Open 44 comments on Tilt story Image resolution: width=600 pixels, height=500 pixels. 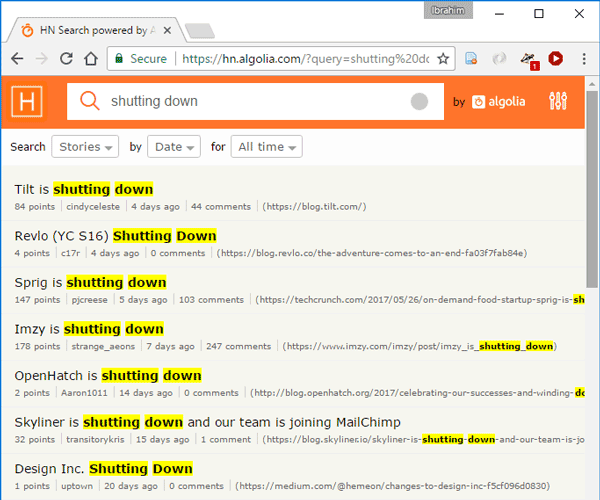coord(221,207)
